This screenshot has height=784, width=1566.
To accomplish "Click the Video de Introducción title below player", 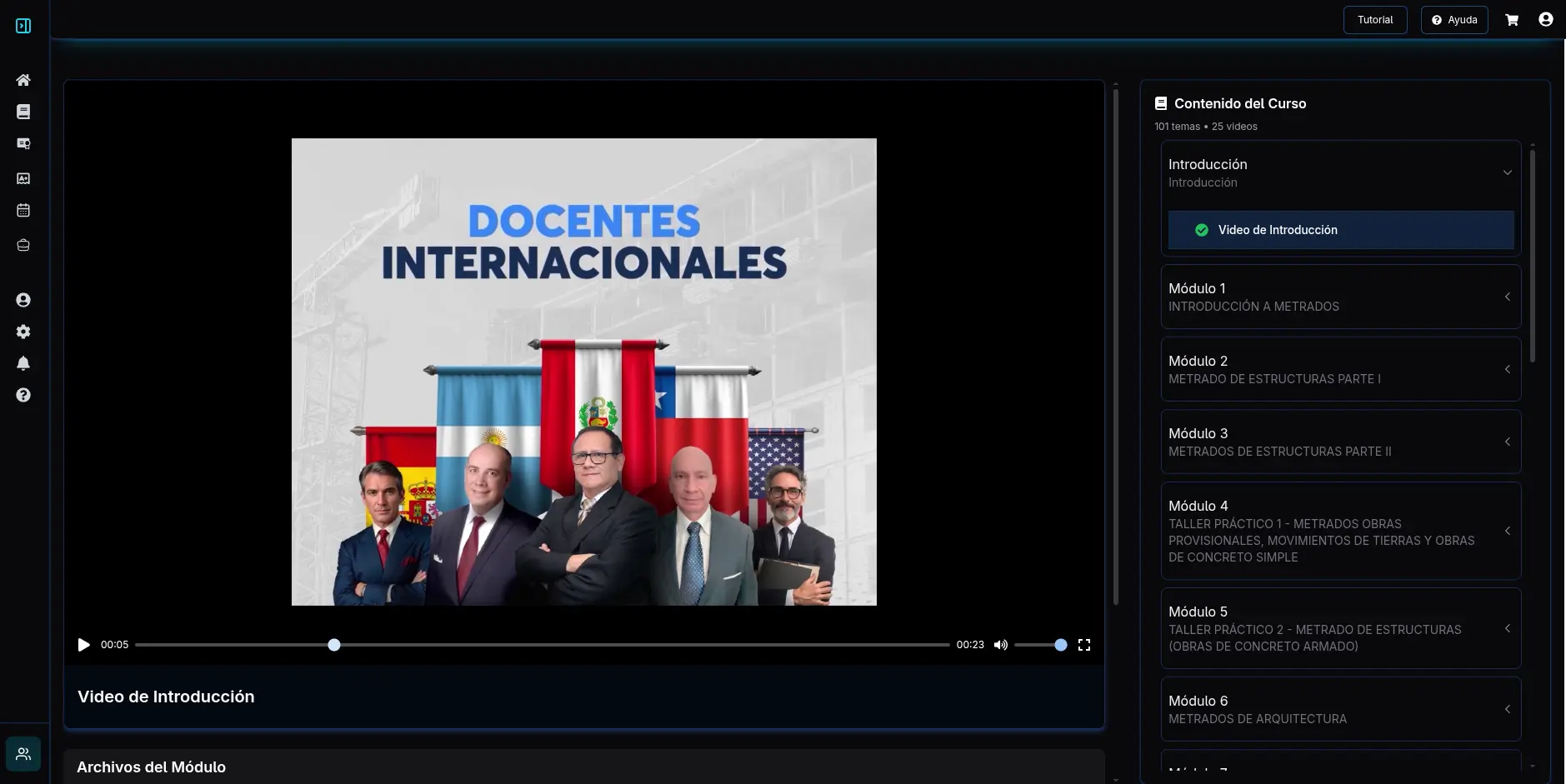I will pyautogui.click(x=166, y=697).
